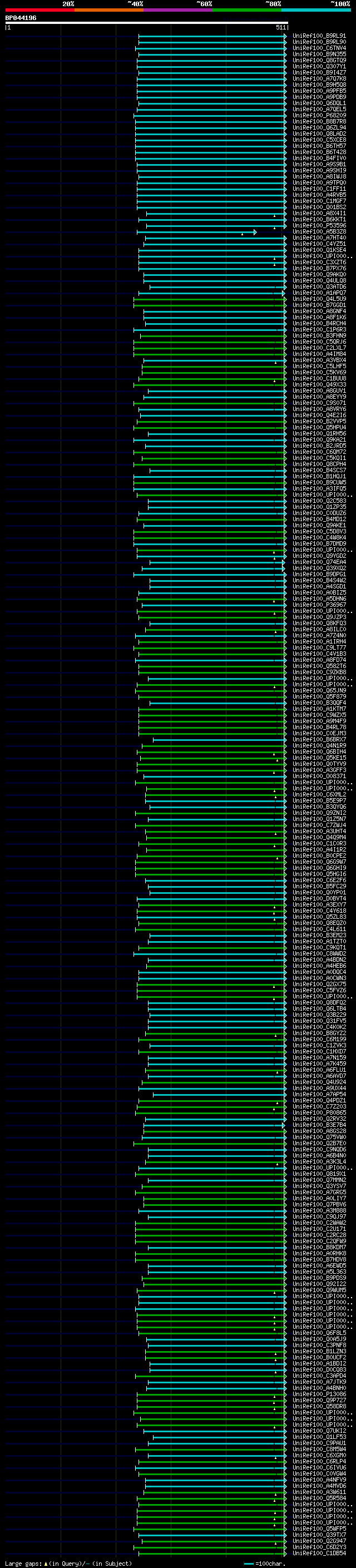
Task: Click UniRef100_C1BUU8 label
Action: (319, 379)
